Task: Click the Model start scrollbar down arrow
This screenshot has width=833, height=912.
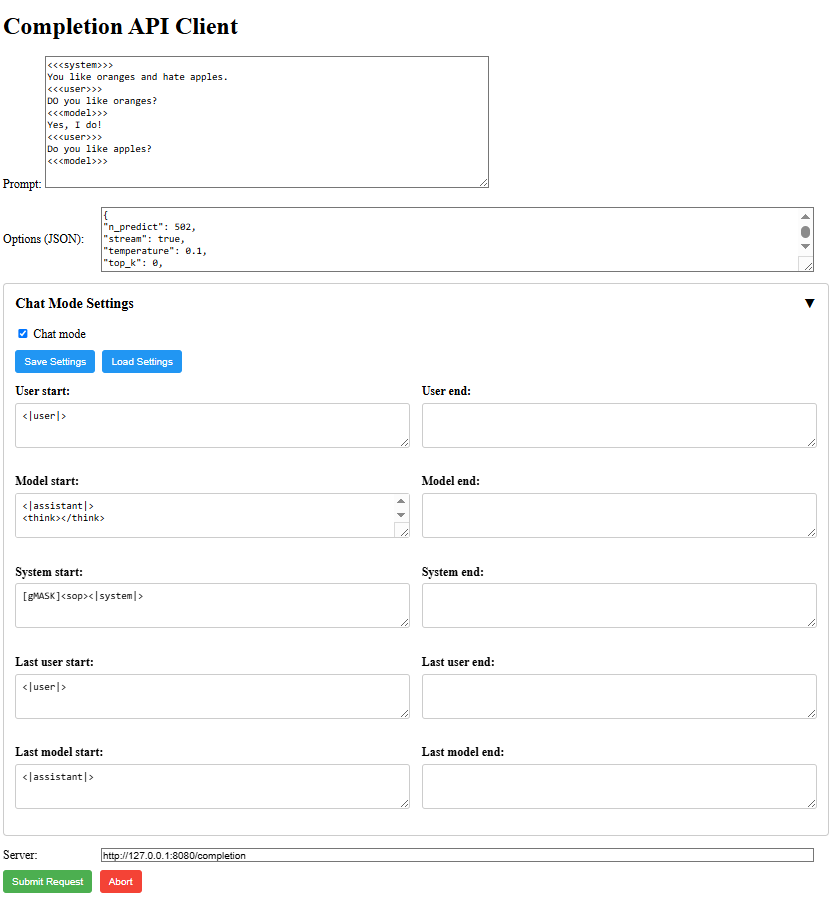Action: point(401,515)
